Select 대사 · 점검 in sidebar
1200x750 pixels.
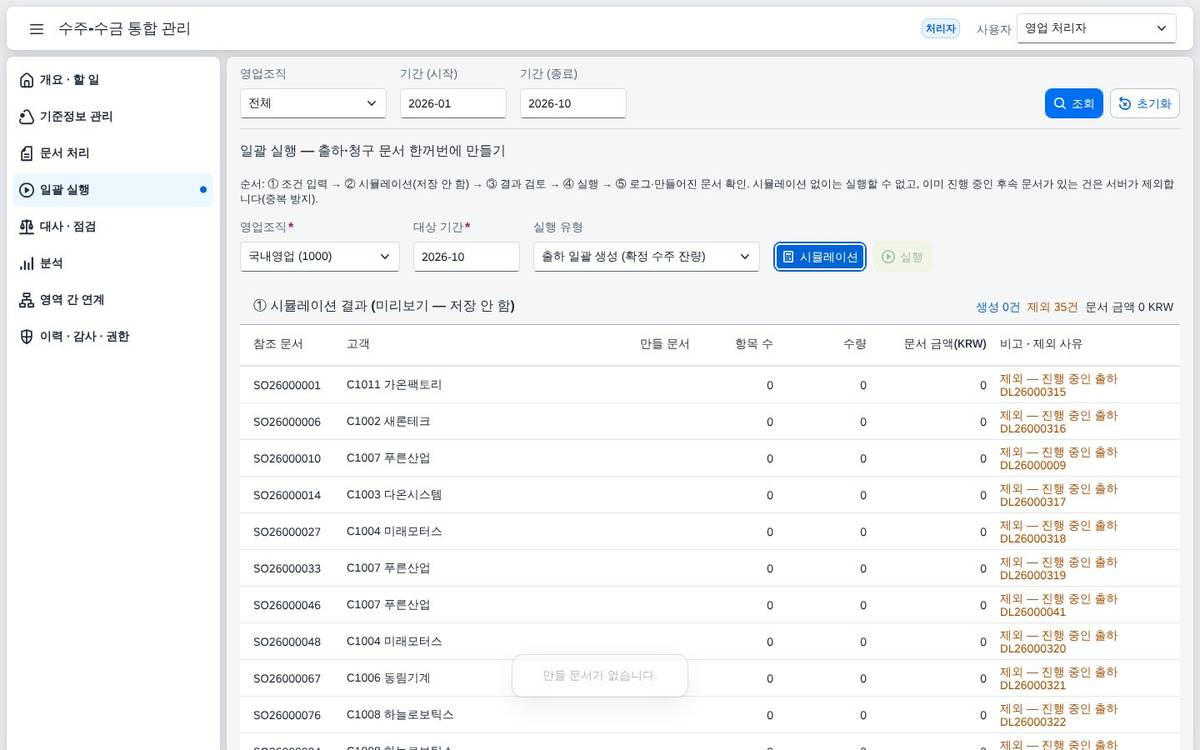pyautogui.click(x=113, y=227)
